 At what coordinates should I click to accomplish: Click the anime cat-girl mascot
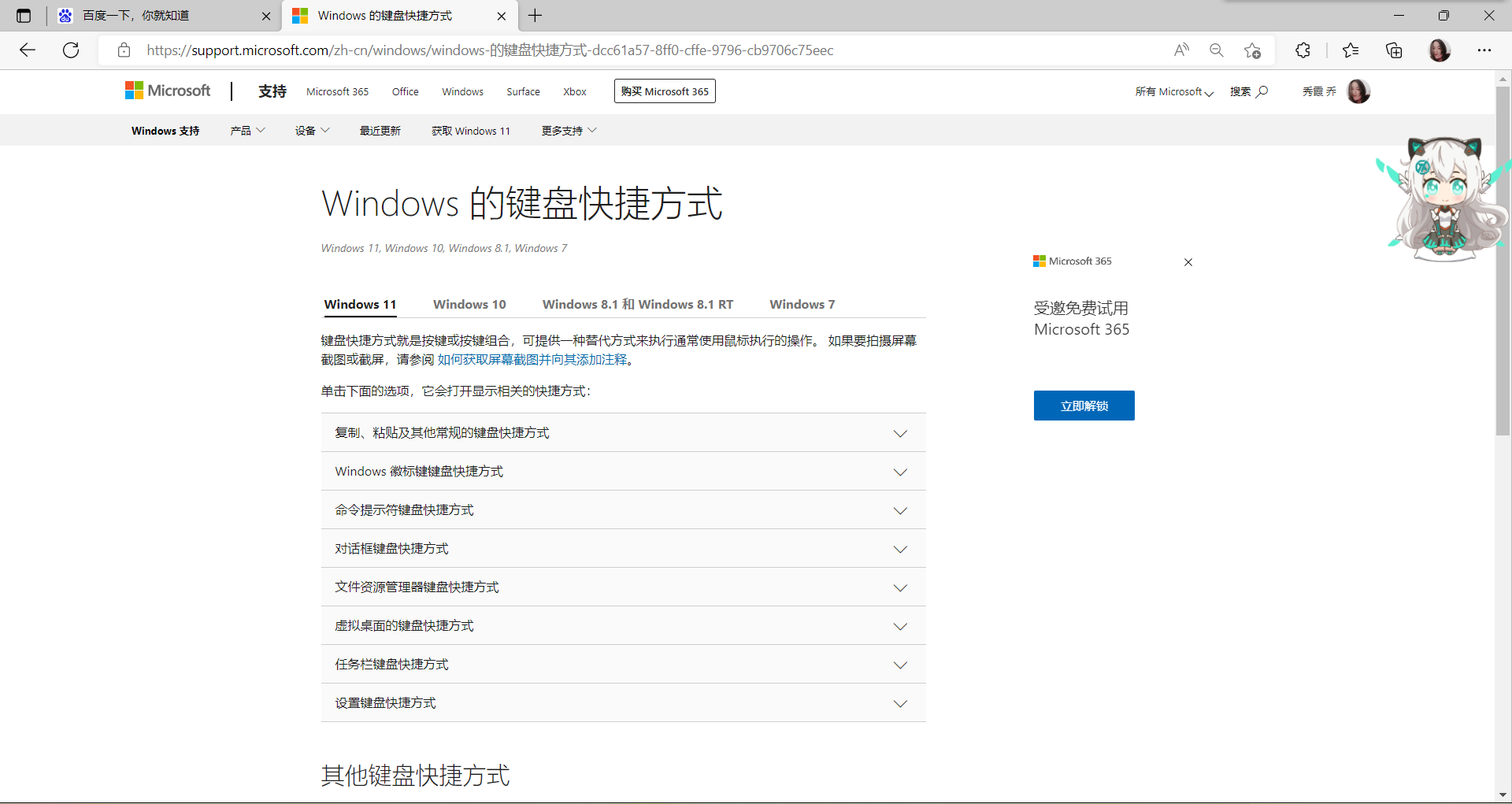click(1445, 198)
